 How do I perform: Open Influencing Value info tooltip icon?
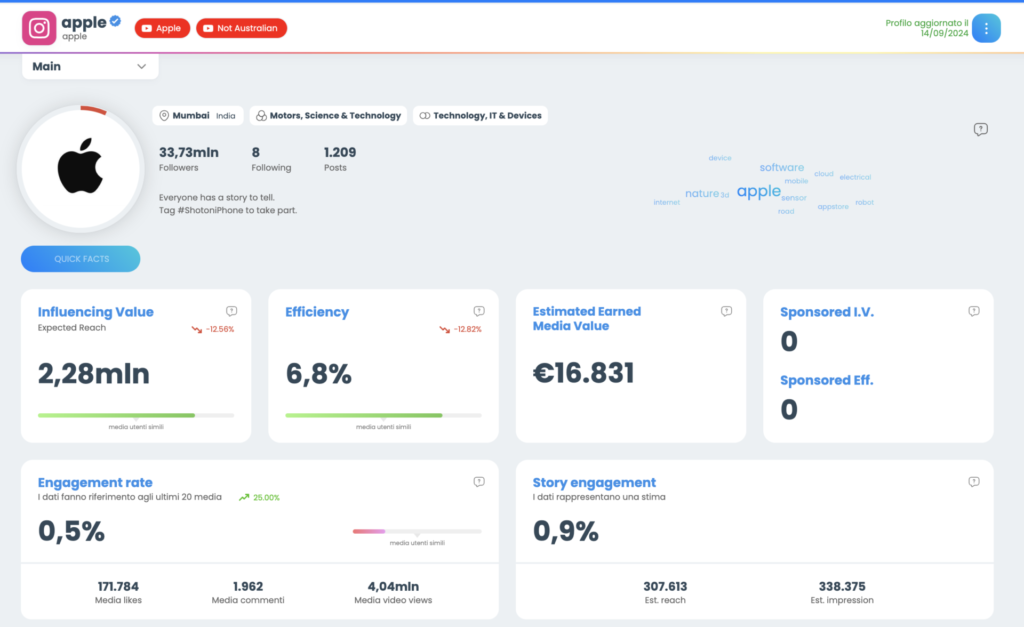click(x=231, y=312)
